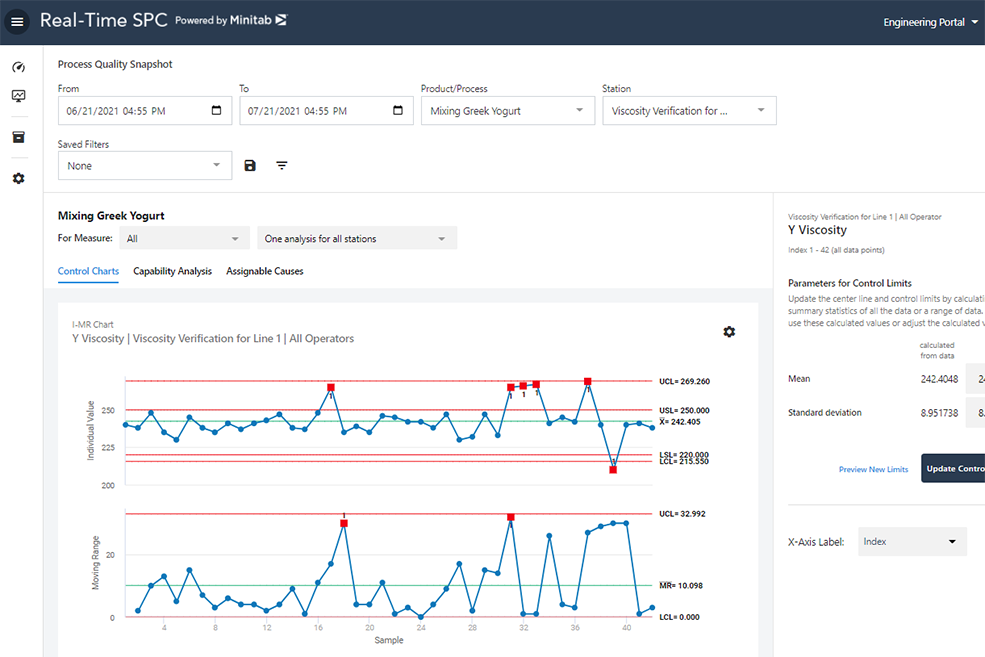The width and height of the screenshot is (985, 657).
Task: Open the process monitoring icon in sidebar
Action: click(x=17, y=96)
